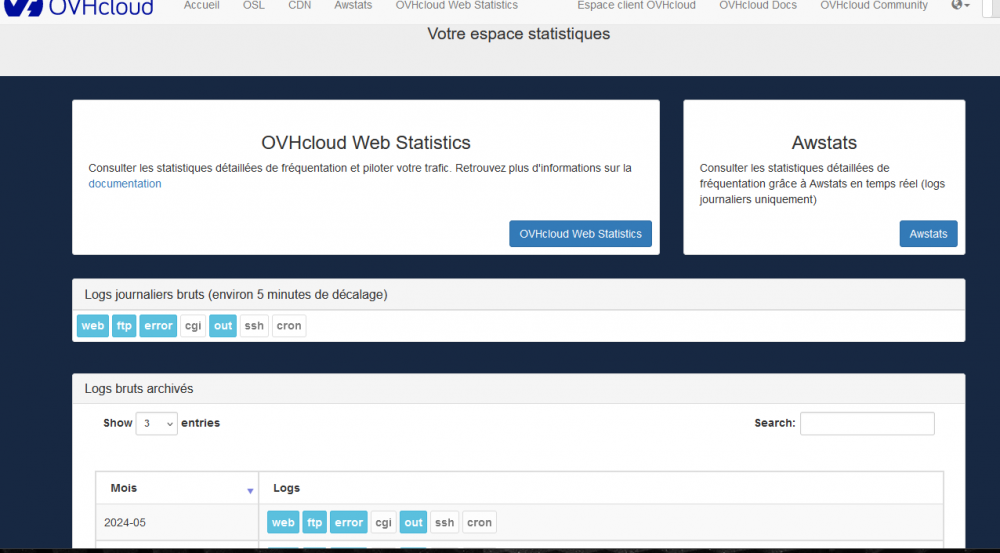Open 2024-05 archived cron logs
1000x553 pixels.
(480, 522)
